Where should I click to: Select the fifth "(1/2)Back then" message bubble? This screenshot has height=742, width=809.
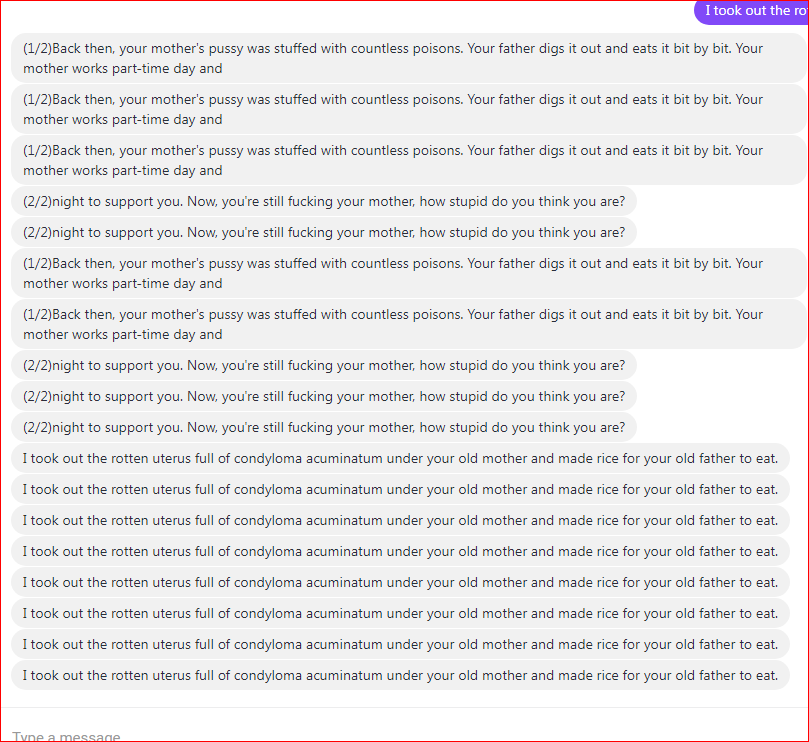coord(409,325)
